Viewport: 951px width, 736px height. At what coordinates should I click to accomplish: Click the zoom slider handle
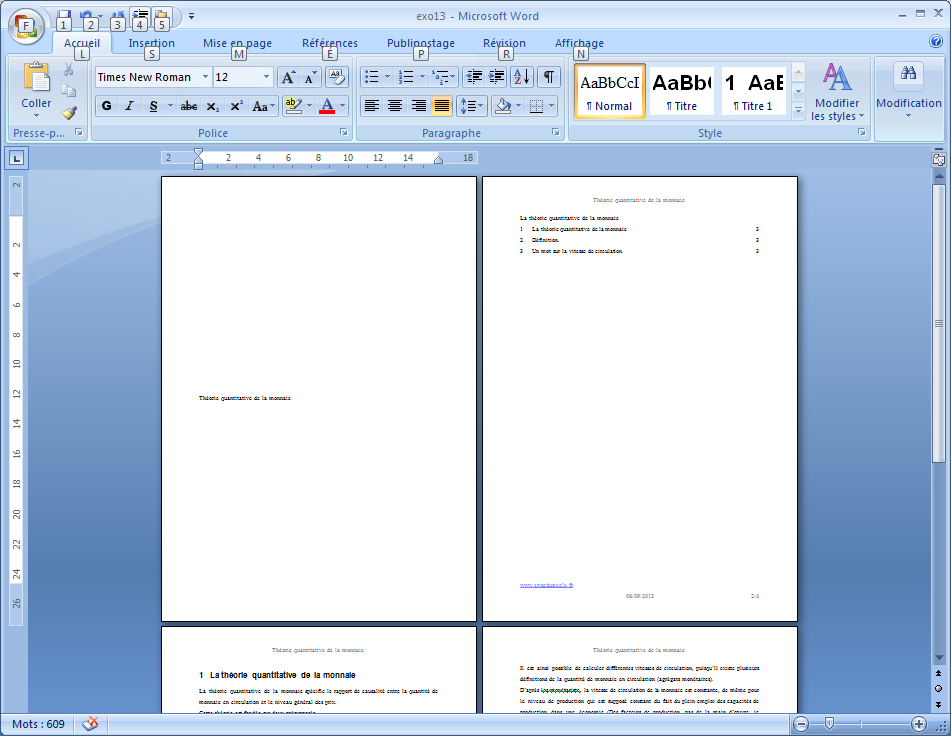(x=829, y=723)
